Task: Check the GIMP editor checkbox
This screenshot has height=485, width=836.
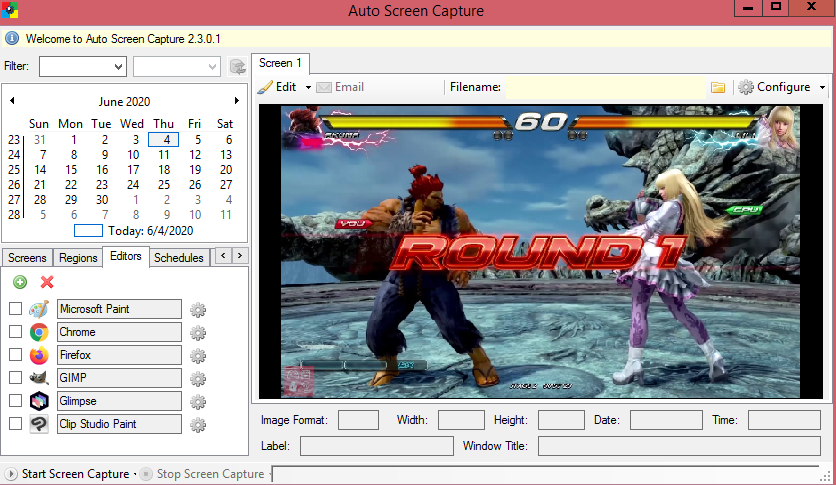Action: click(x=15, y=377)
